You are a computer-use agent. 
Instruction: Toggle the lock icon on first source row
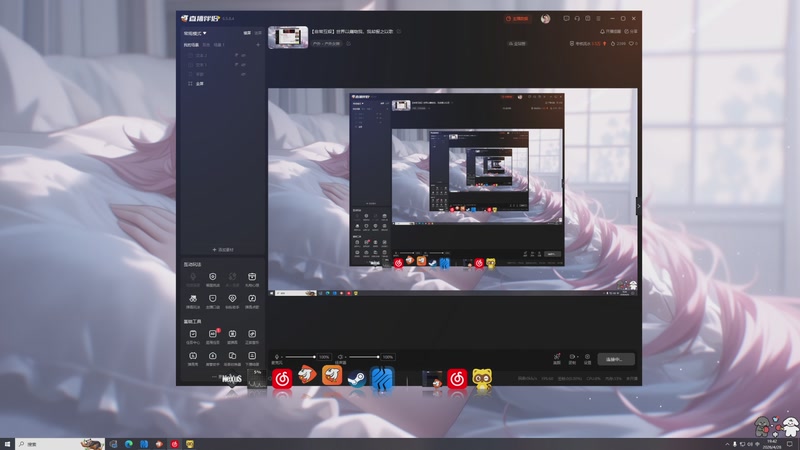pos(236,55)
